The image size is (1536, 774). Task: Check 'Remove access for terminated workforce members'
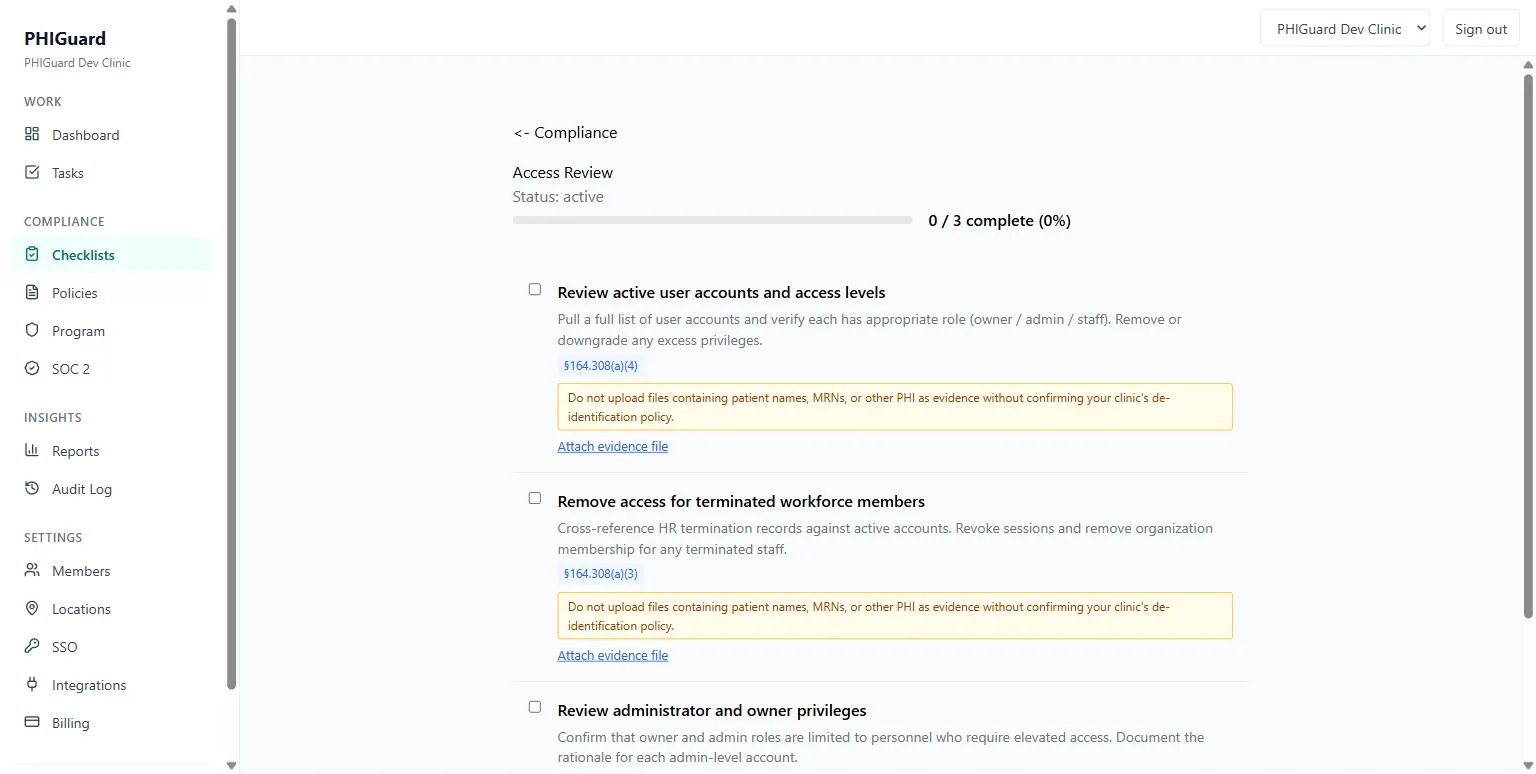tap(535, 498)
